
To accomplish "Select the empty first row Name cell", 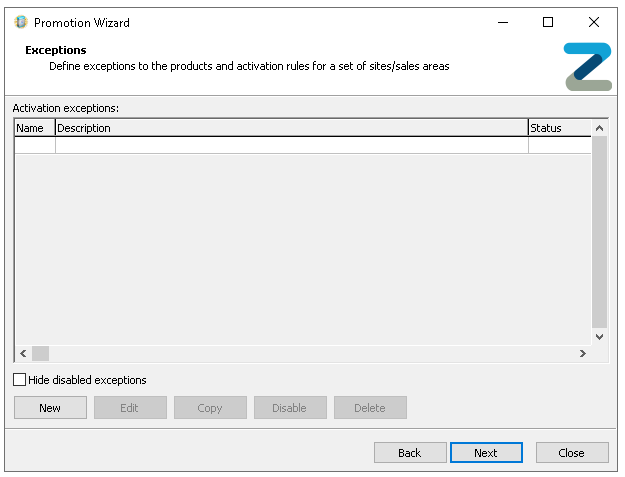I will coord(34,145).
